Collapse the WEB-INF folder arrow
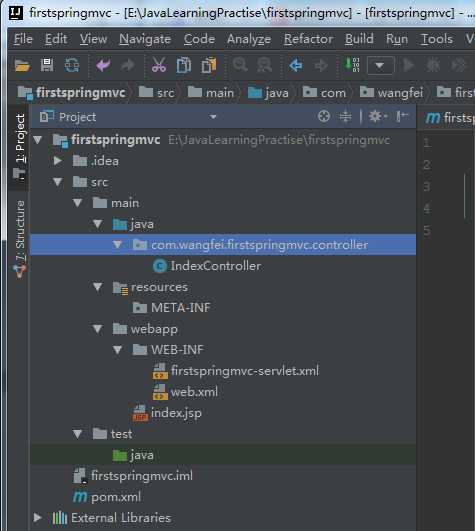This screenshot has width=475, height=531. [117, 349]
